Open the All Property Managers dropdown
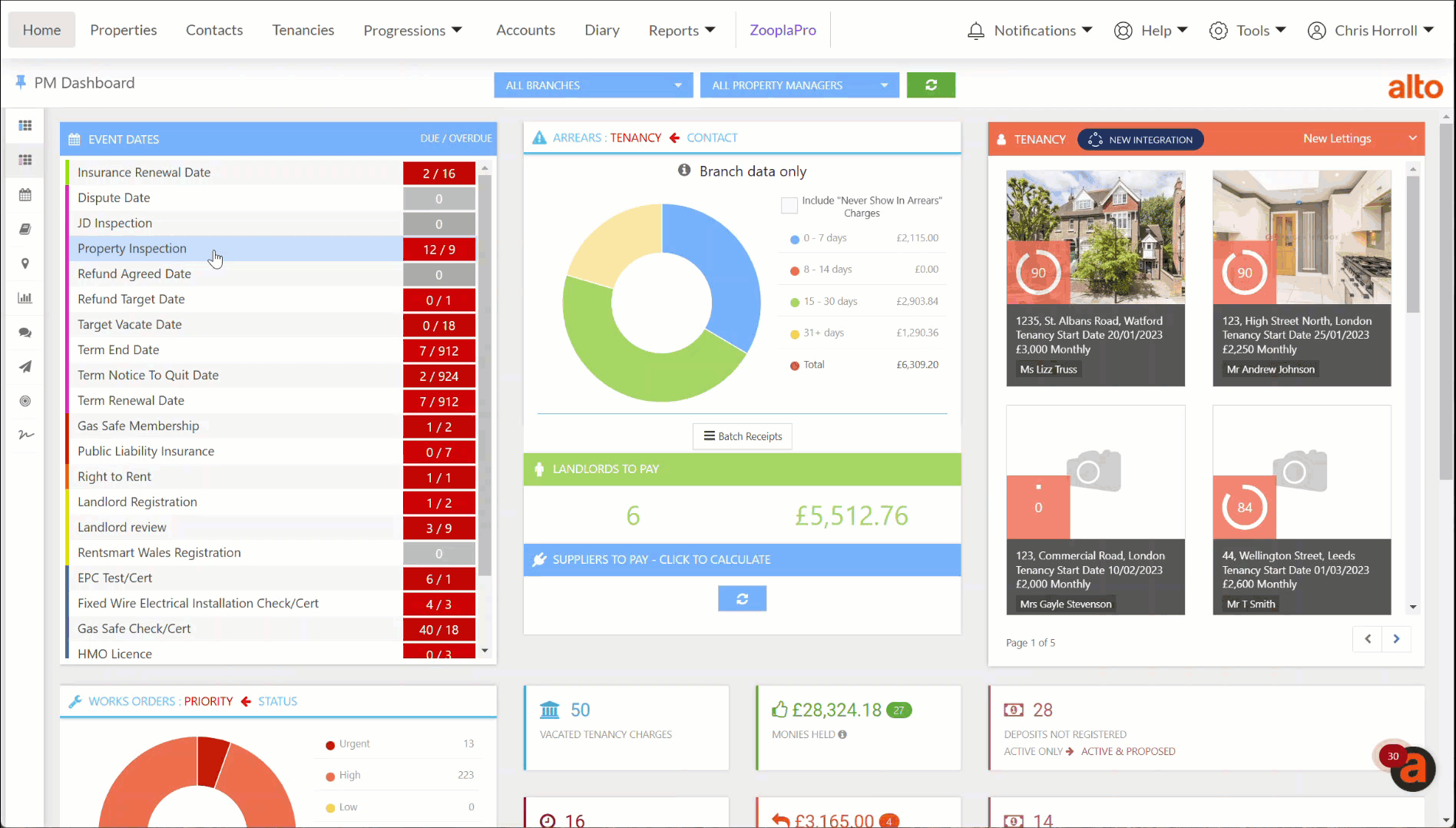The image size is (1456, 828). [799, 85]
